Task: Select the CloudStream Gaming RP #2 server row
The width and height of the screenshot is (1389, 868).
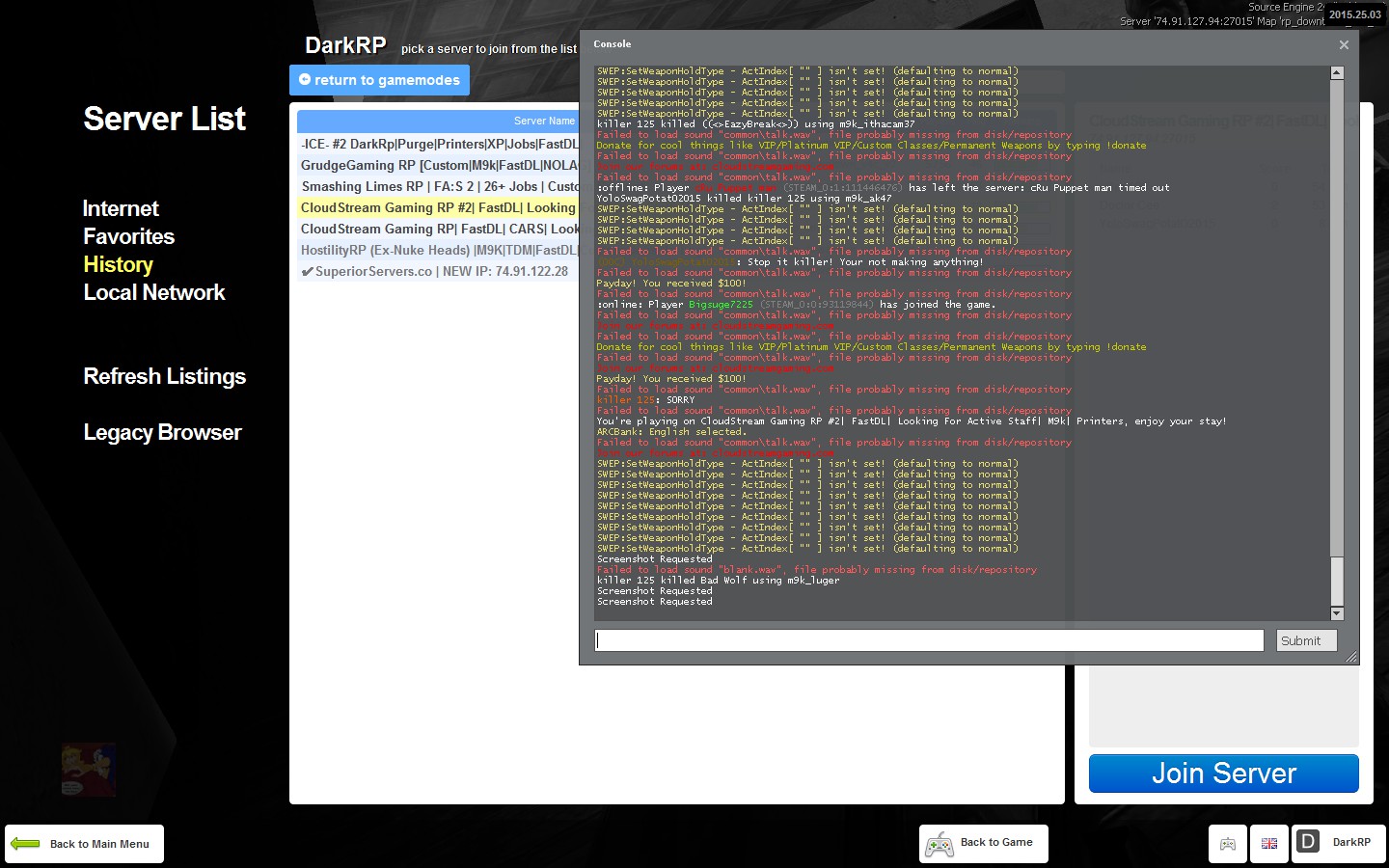Action: pos(438,207)
